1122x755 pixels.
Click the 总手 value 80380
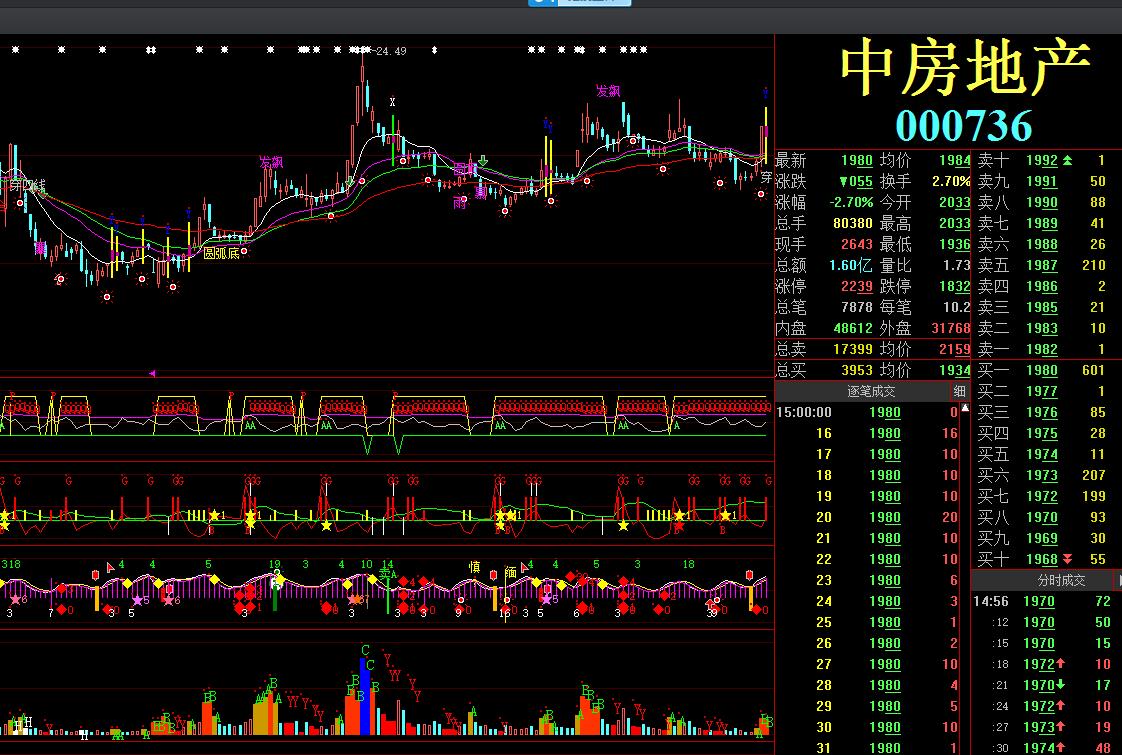tap(853, 223)
